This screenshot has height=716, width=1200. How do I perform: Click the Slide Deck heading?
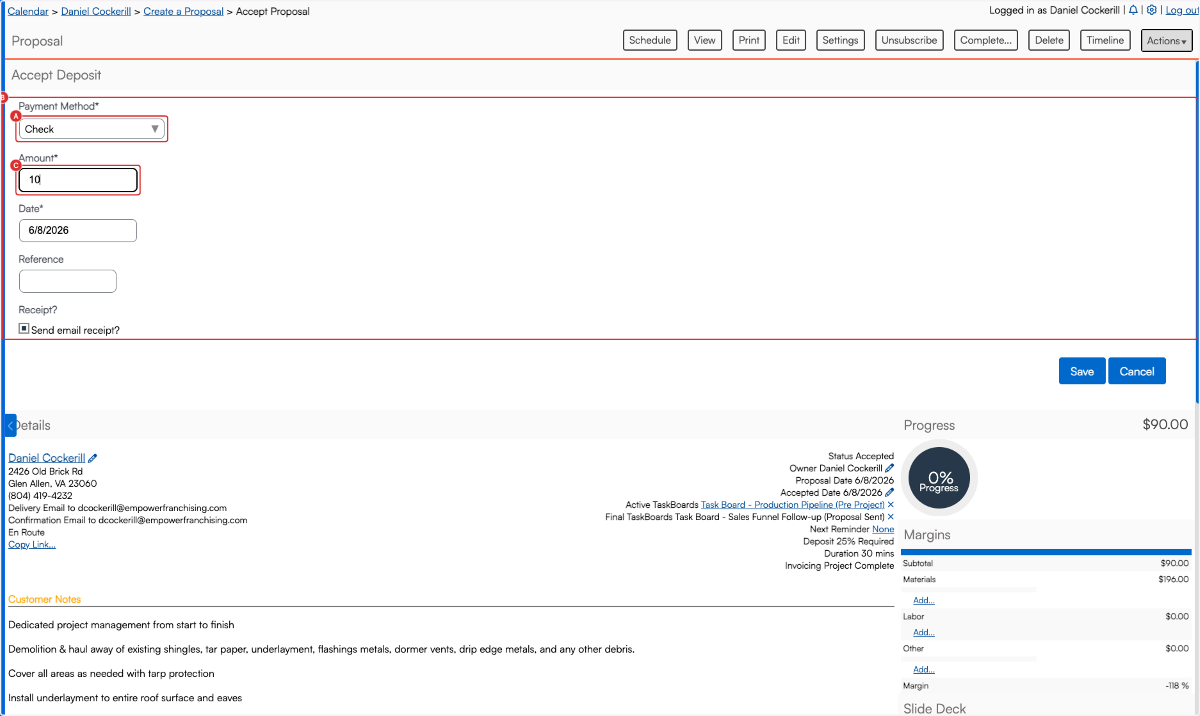click(935, 709)
